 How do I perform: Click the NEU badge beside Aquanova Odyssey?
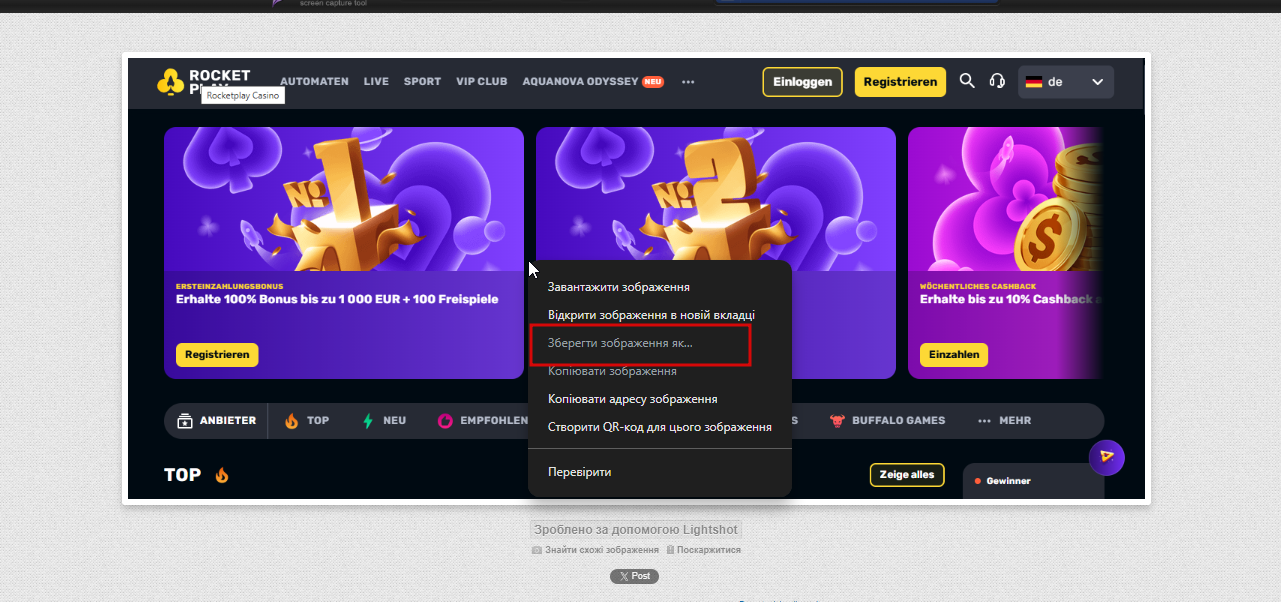[x=653, y=82]
